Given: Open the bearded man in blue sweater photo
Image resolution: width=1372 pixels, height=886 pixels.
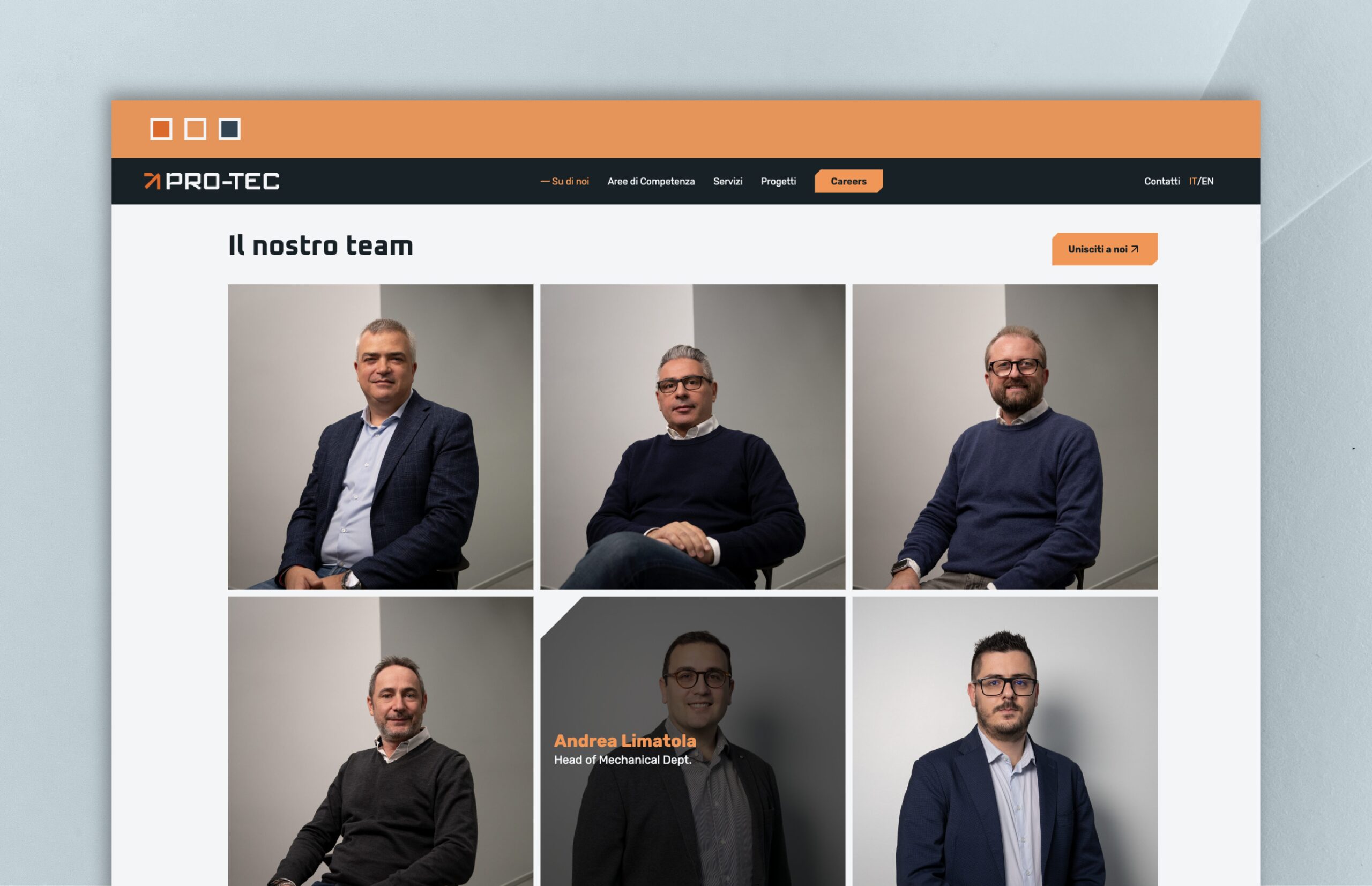Looking at the screenshot, I should [1005, 437].
